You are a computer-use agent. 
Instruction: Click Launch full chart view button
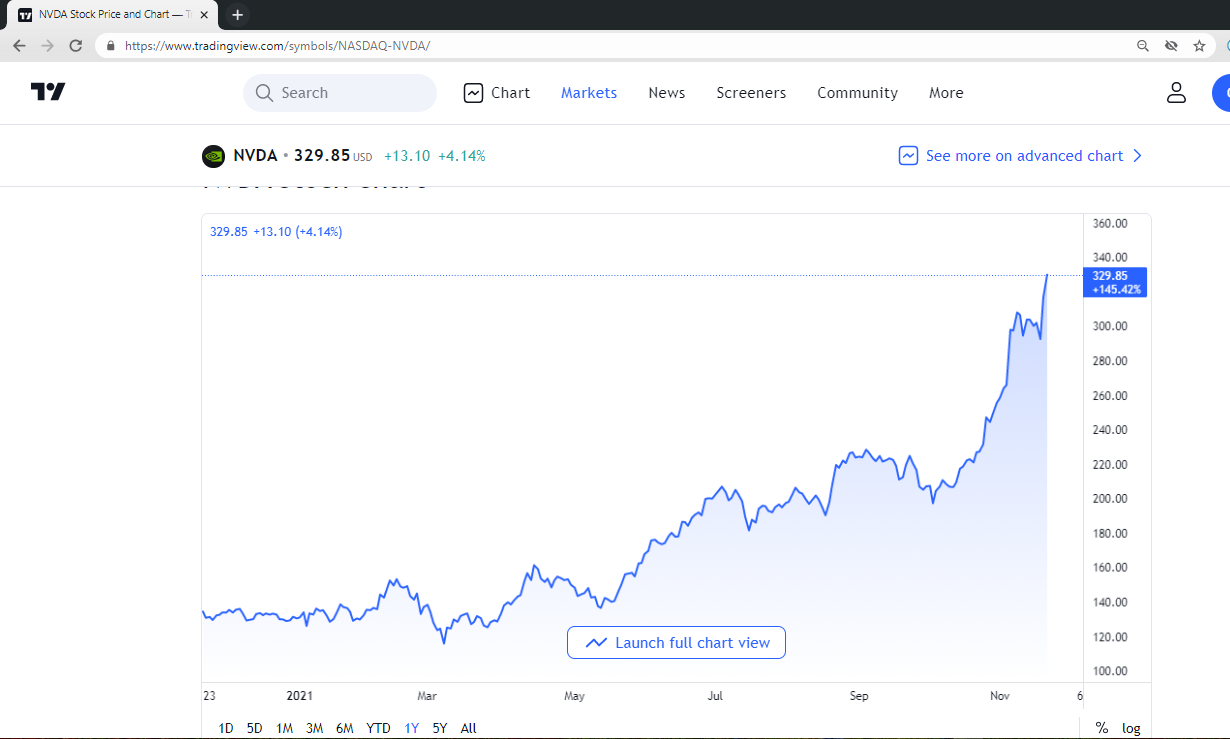pyautogui.click(x=676, y=643)
